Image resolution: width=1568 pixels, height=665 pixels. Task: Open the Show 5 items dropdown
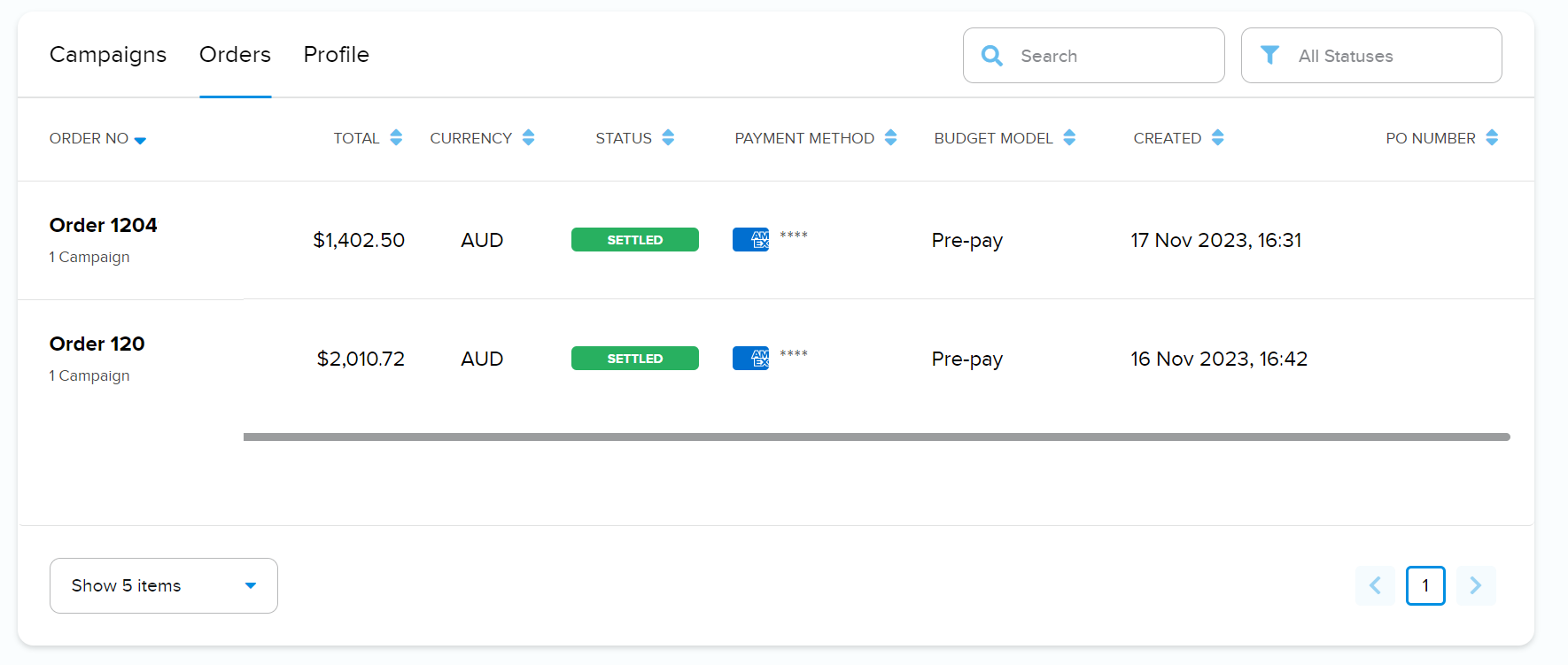[164, 585]
